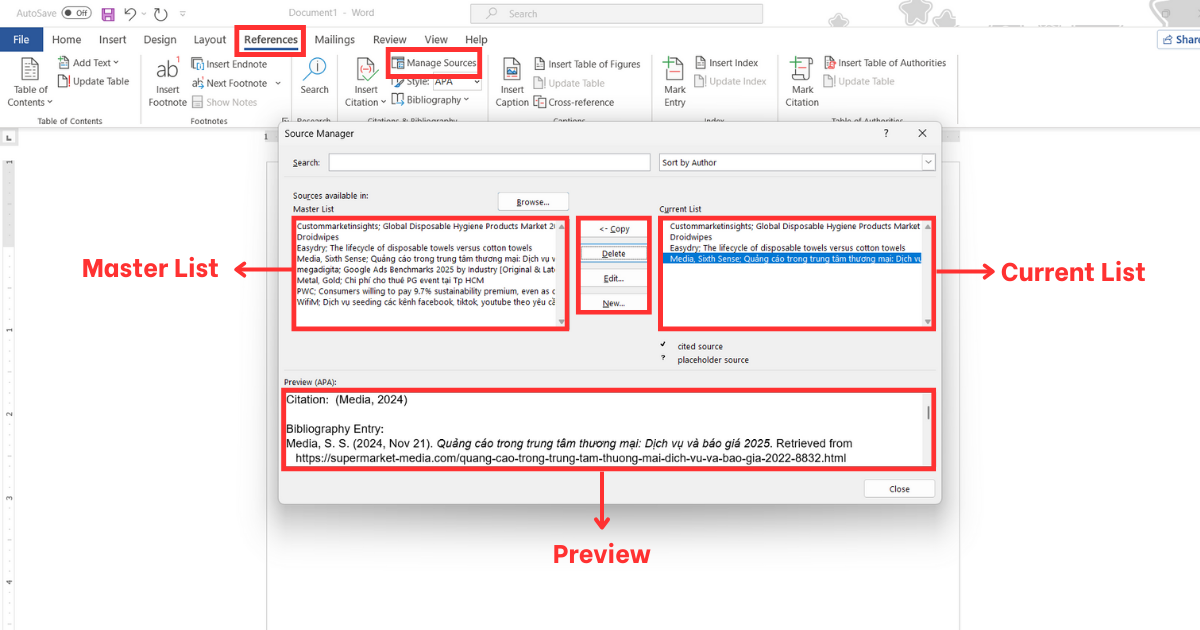Click the Insert Caption icon
The image size is (1200, 630).
512,73
